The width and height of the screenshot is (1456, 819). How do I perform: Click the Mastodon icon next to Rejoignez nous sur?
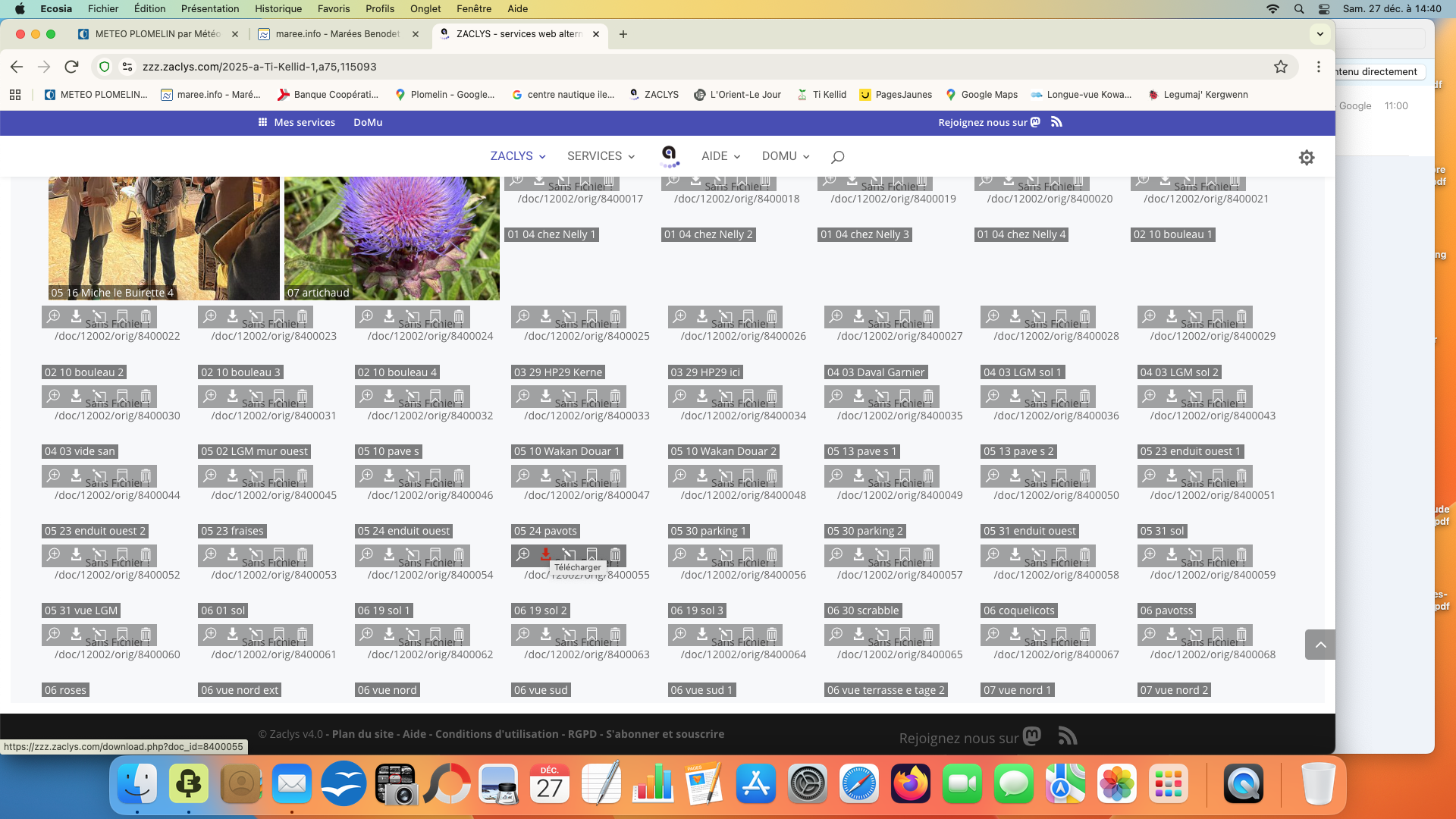(x=1035, y=122)
